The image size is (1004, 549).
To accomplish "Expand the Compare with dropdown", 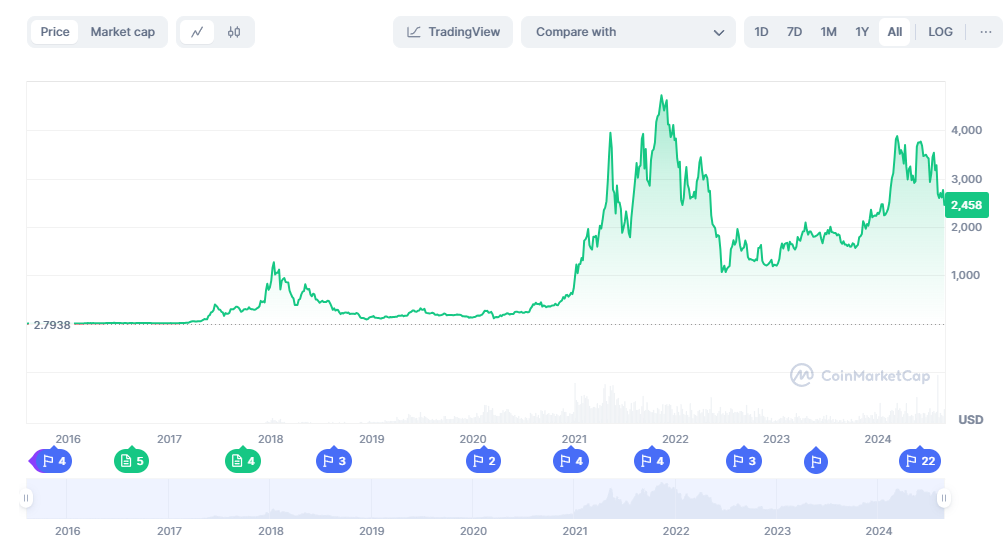I will click(627, 32).
